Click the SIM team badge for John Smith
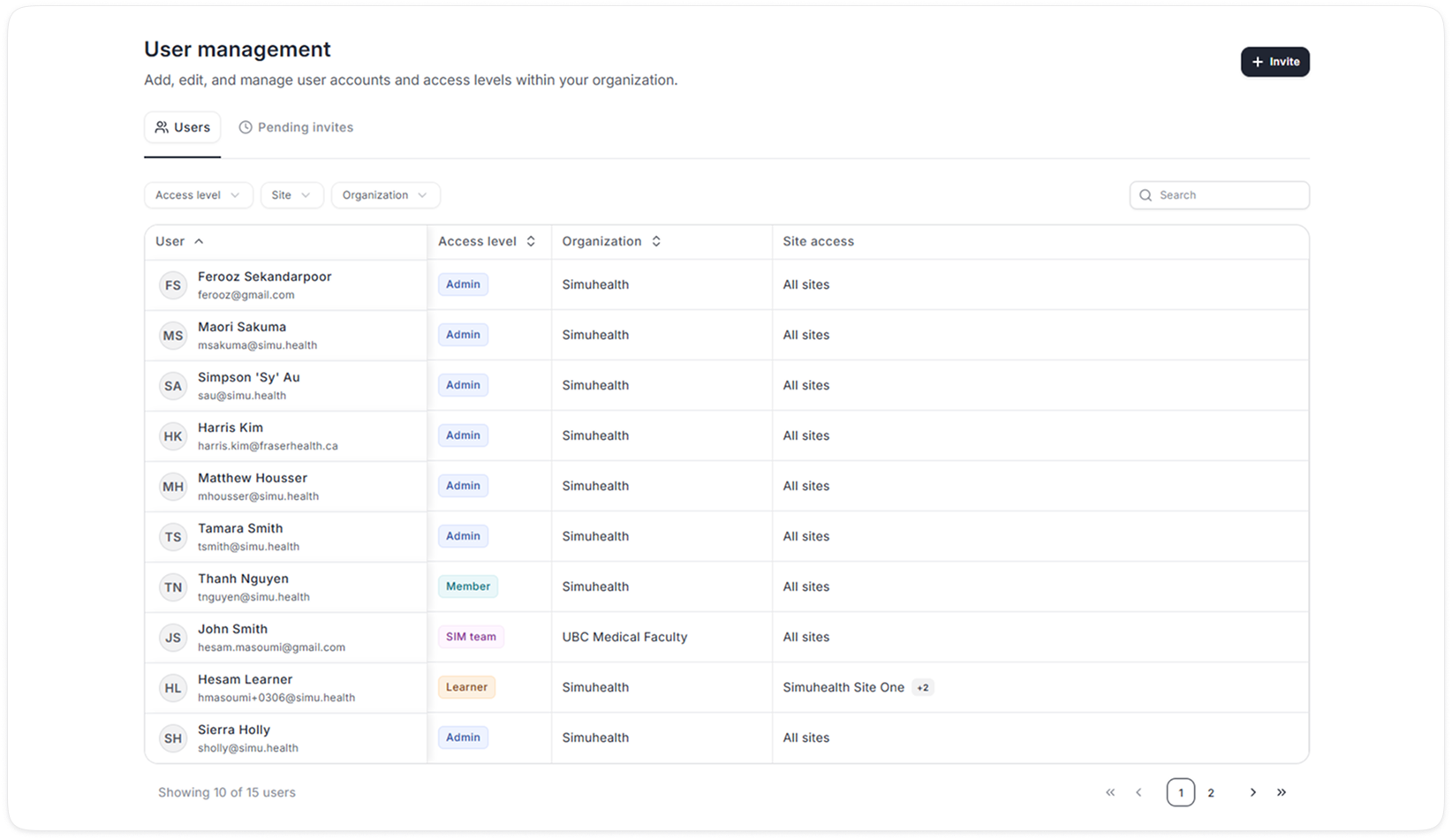The height and width of the screenshot is (840, 1452). 471,637
